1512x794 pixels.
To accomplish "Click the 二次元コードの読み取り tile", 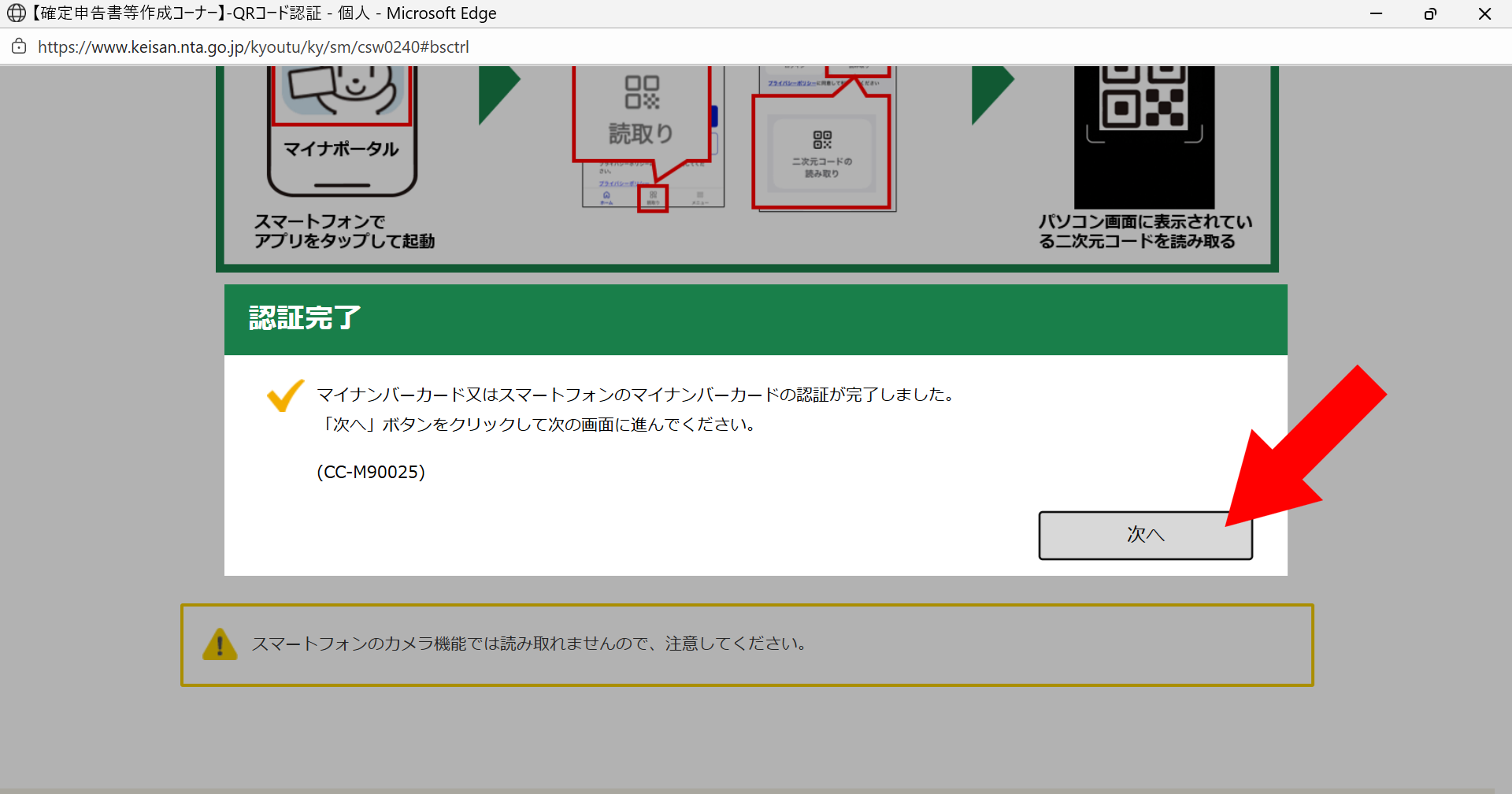I will [821, 154].
